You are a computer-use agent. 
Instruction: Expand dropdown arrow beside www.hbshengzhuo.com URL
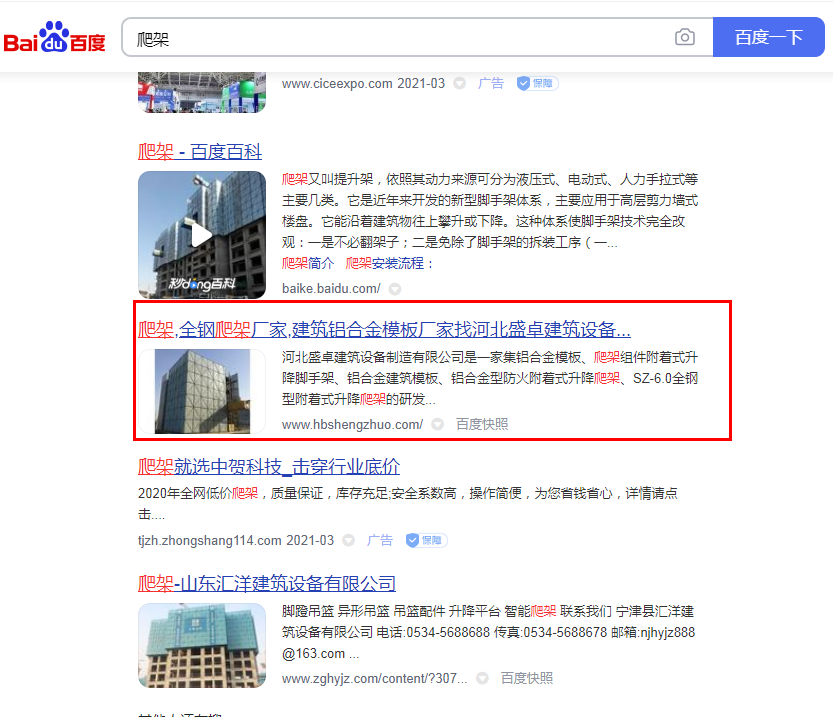click(437, 424)
